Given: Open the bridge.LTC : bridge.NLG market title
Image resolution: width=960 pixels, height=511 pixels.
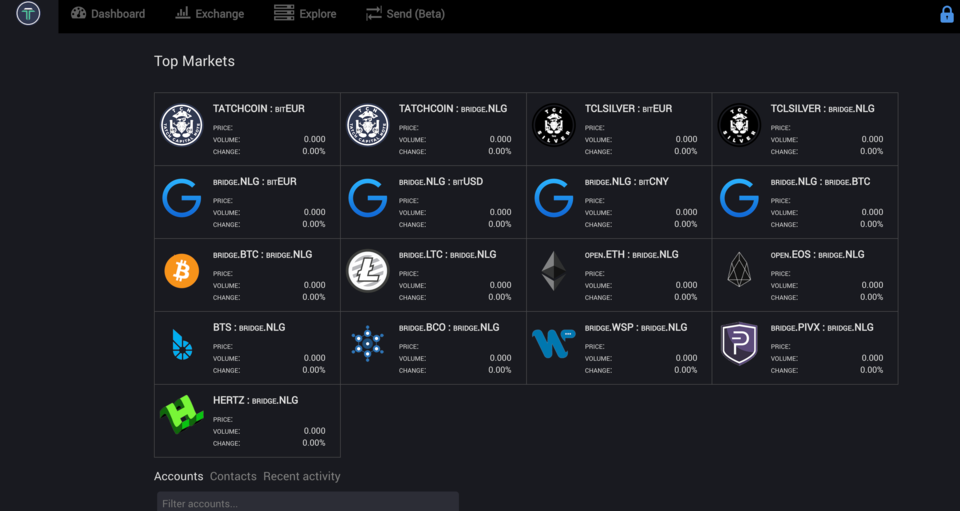Looking at the screenshot, I should [x=448, y=254].
